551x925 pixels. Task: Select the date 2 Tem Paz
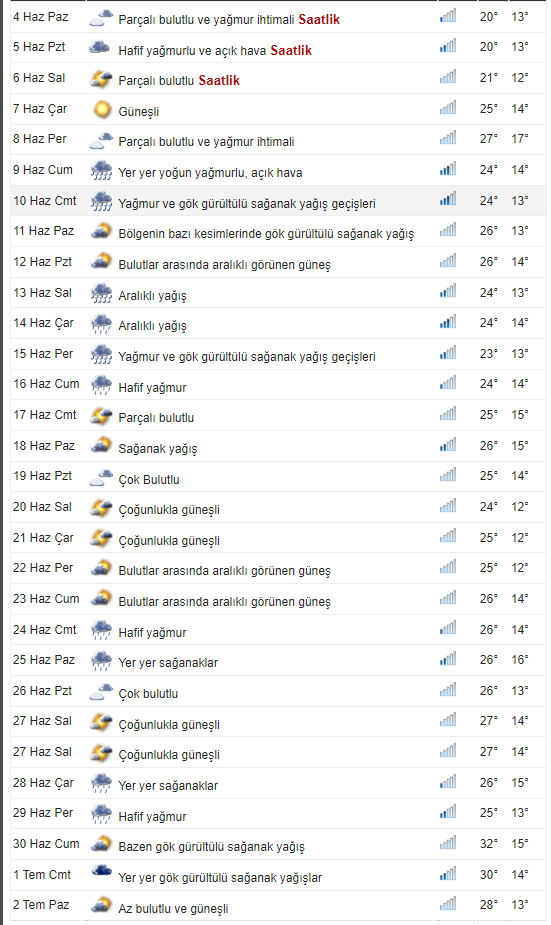pos(41,905)
